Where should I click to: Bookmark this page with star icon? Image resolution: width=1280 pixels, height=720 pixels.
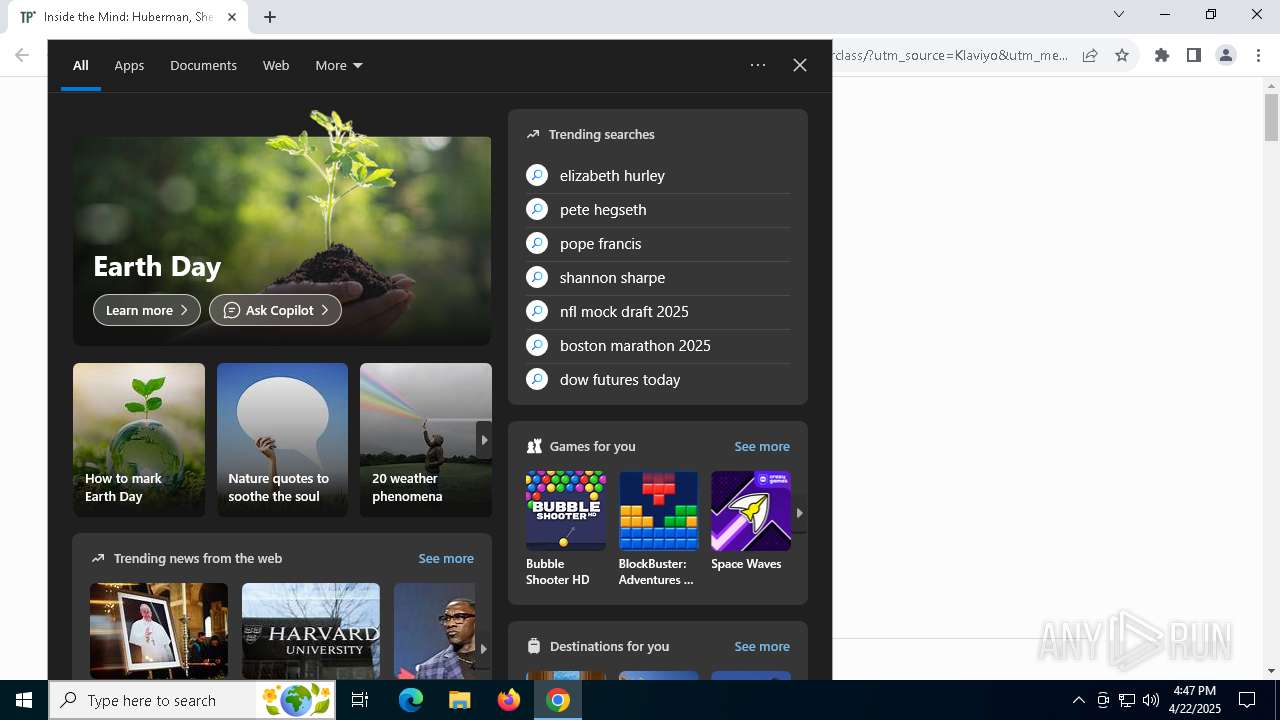(1122, 55)
